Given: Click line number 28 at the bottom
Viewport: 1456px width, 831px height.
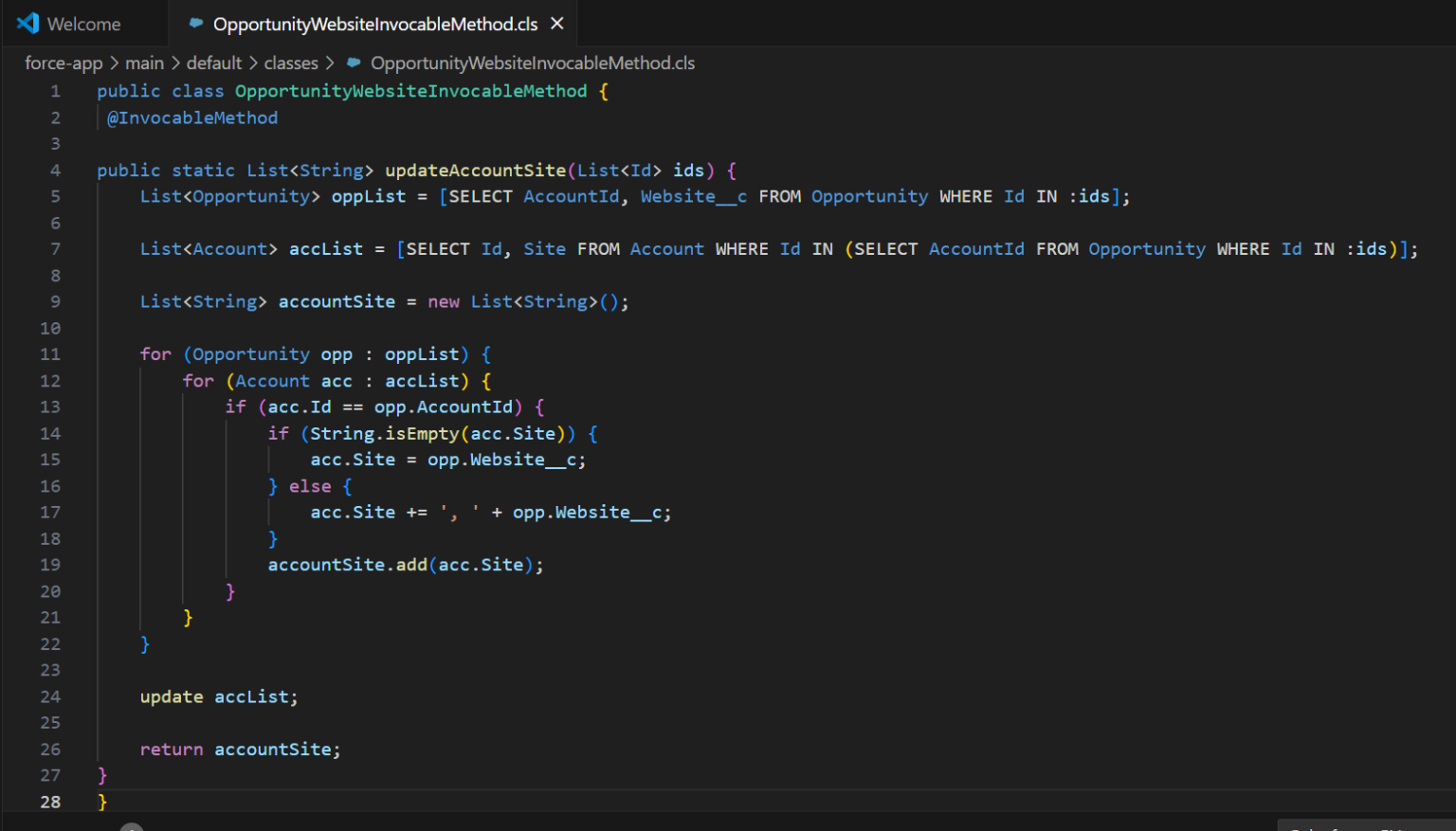Looking at the screenshot, I should [50, 801].
